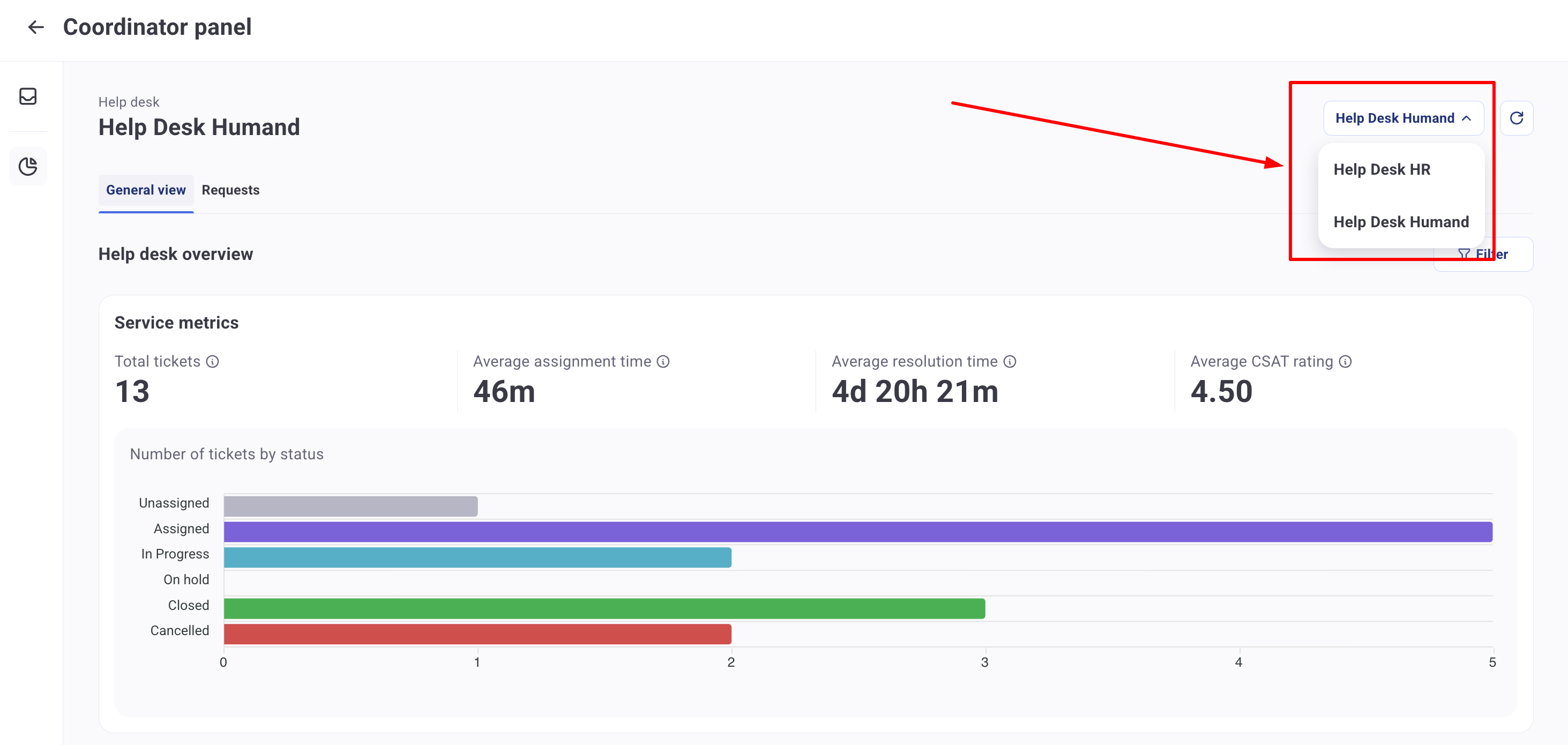The width and height of the screenshot is (1568, 745).
Task: Select Help Desk HR from dropdown list
Action: click(x=1382, y=169)
